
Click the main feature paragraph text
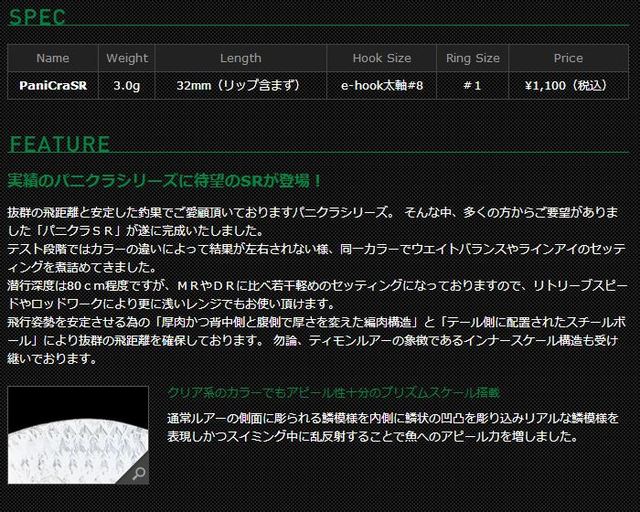(317, 285)
